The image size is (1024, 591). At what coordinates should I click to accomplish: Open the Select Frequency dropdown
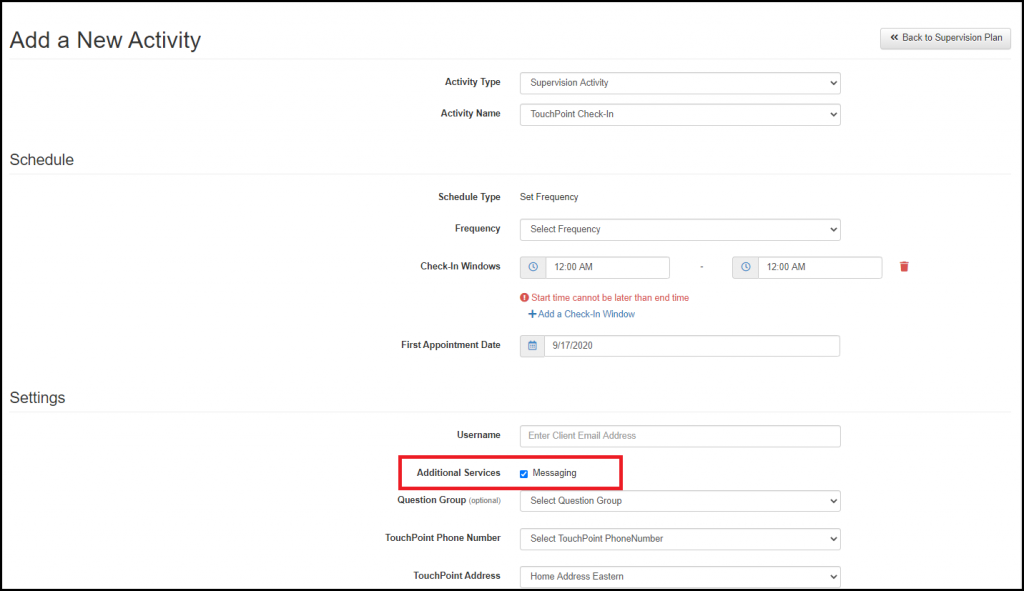680,229
